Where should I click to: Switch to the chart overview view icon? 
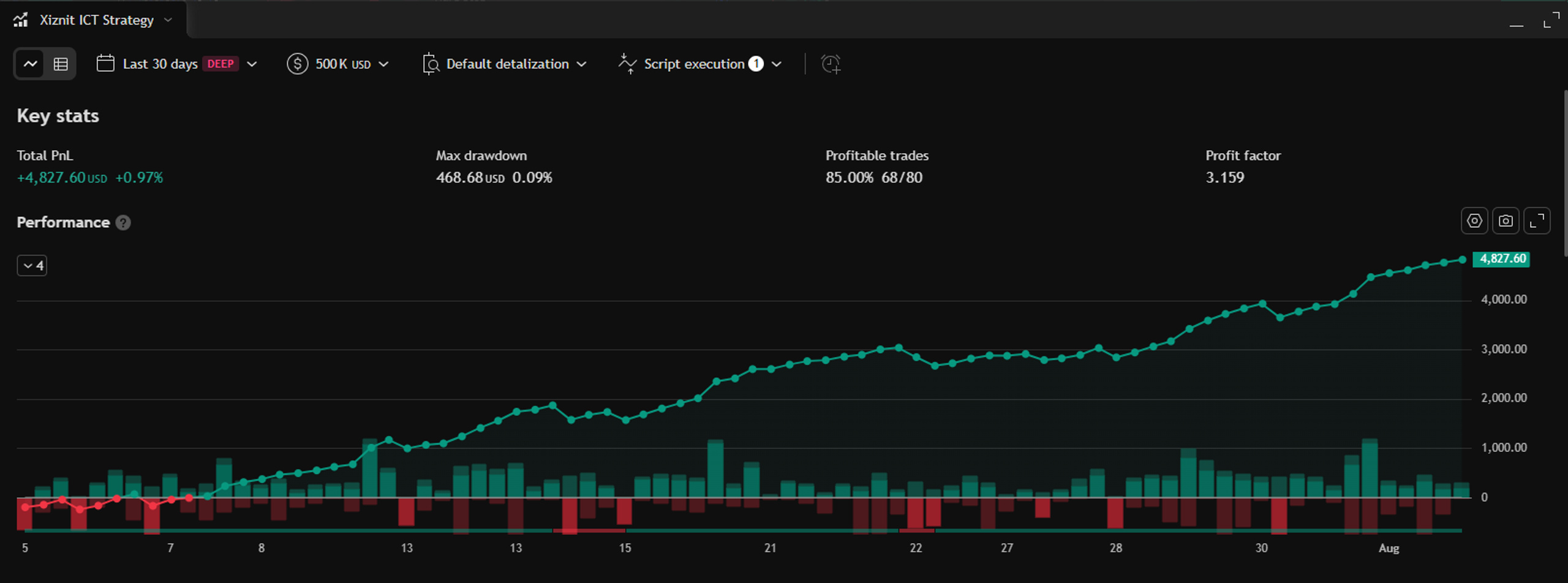[x=30, y=64]
